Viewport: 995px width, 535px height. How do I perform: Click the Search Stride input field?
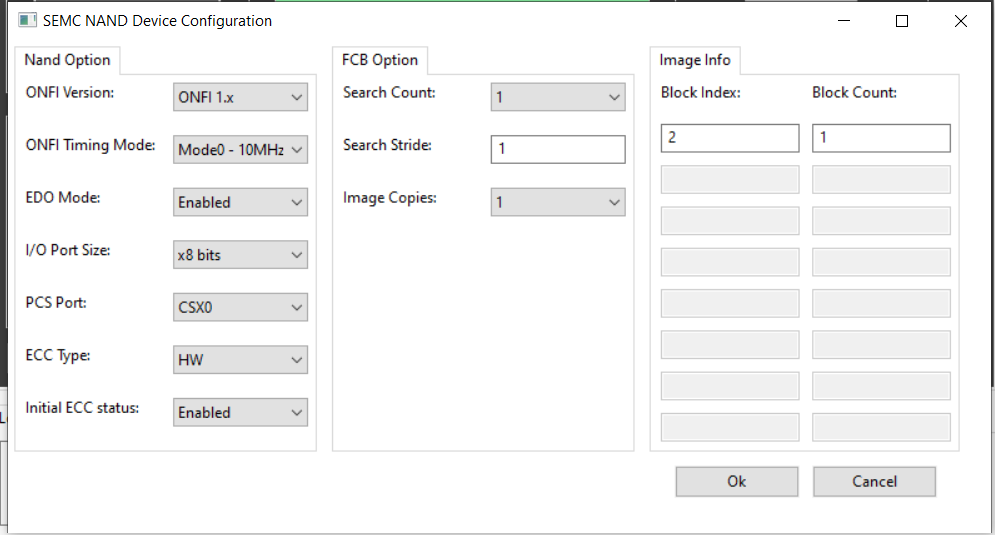click(558, 150)
